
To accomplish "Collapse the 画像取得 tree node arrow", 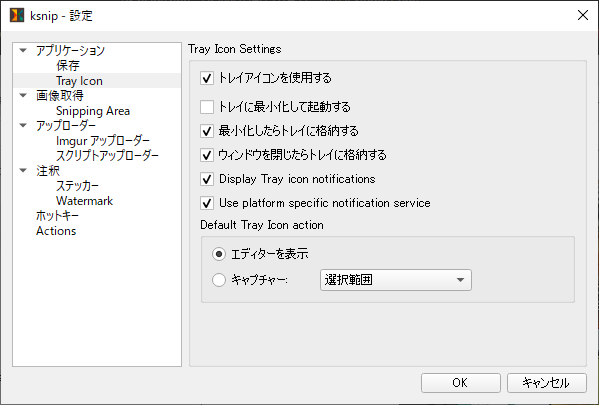I will tap(23, 95).
